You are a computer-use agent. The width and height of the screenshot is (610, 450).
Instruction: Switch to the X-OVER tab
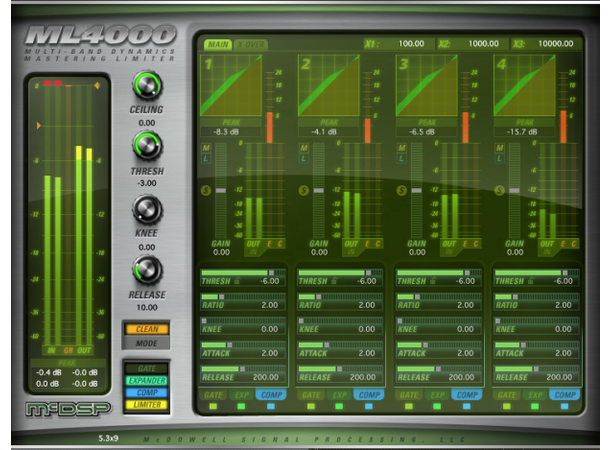tap(251, 44)
